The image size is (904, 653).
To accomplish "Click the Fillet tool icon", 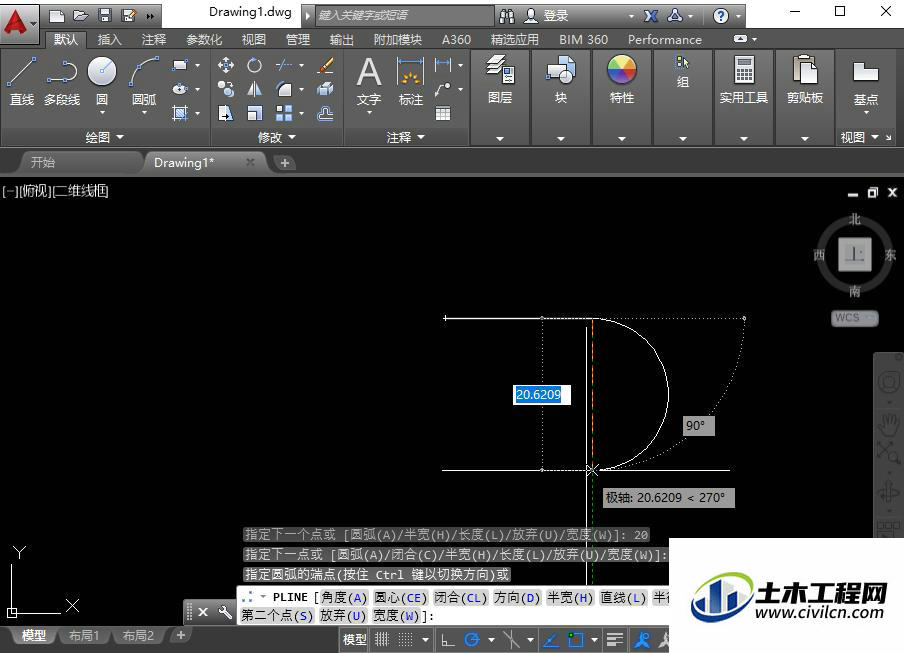I will pos(284,89).
